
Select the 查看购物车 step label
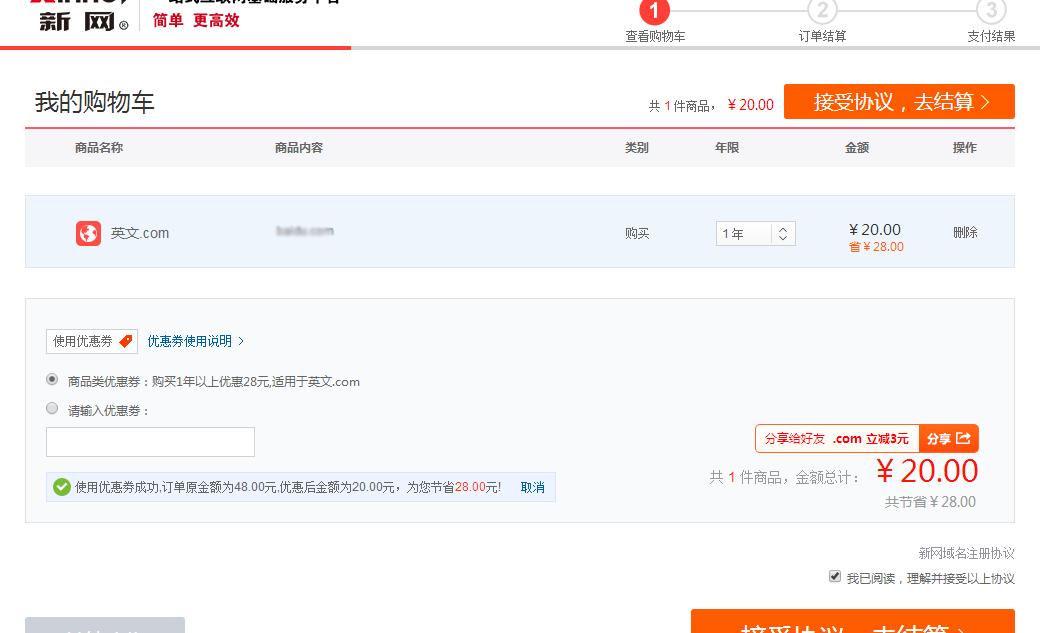655,35
